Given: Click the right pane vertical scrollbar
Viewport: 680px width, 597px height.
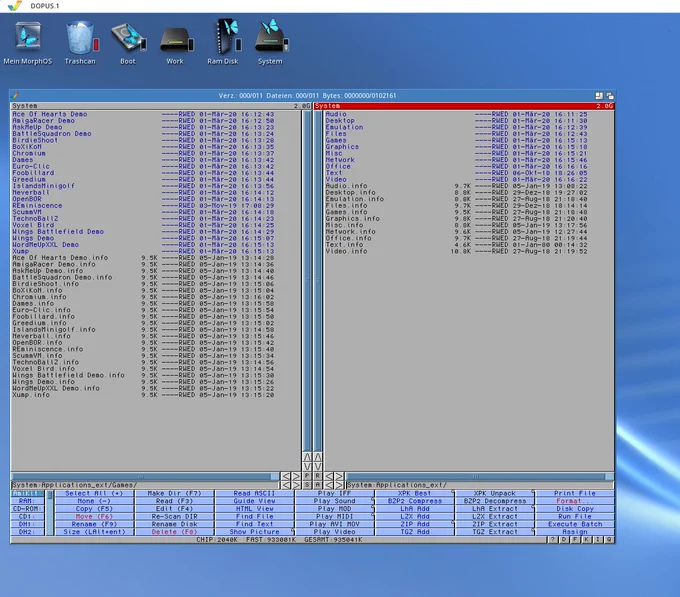Looking at the screenshot, I should coord(317,281).
